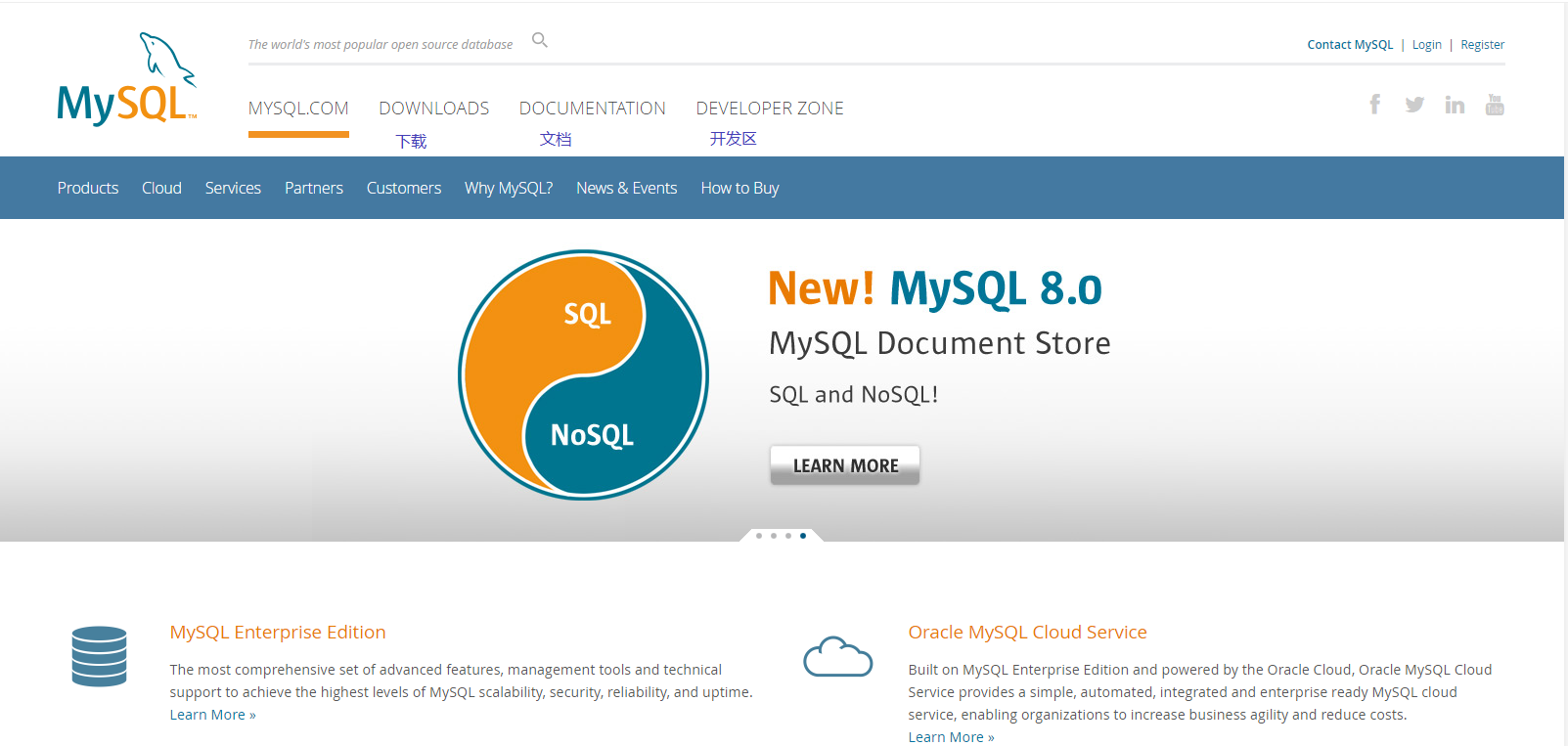The height and width of the screenshot is (746, 1568).
Task: Click the LEARN MORE banner button
Action: click(845, 465)
